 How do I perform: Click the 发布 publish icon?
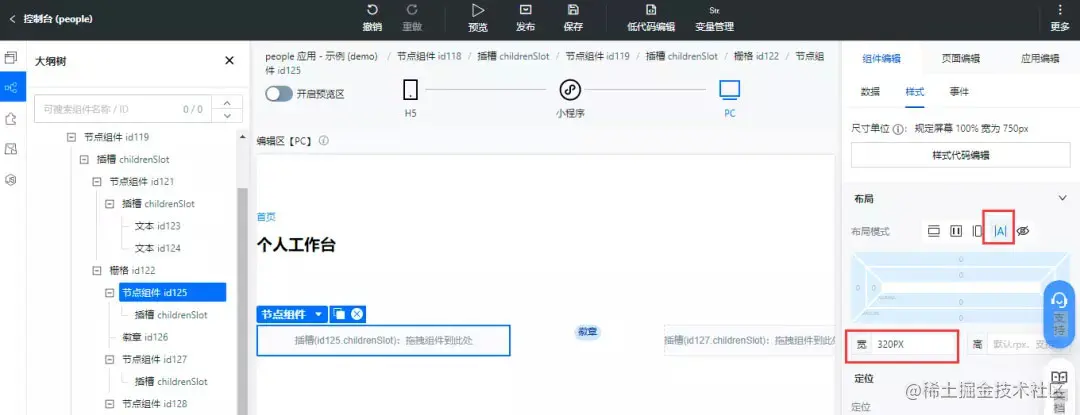click(x=526, y=10)
